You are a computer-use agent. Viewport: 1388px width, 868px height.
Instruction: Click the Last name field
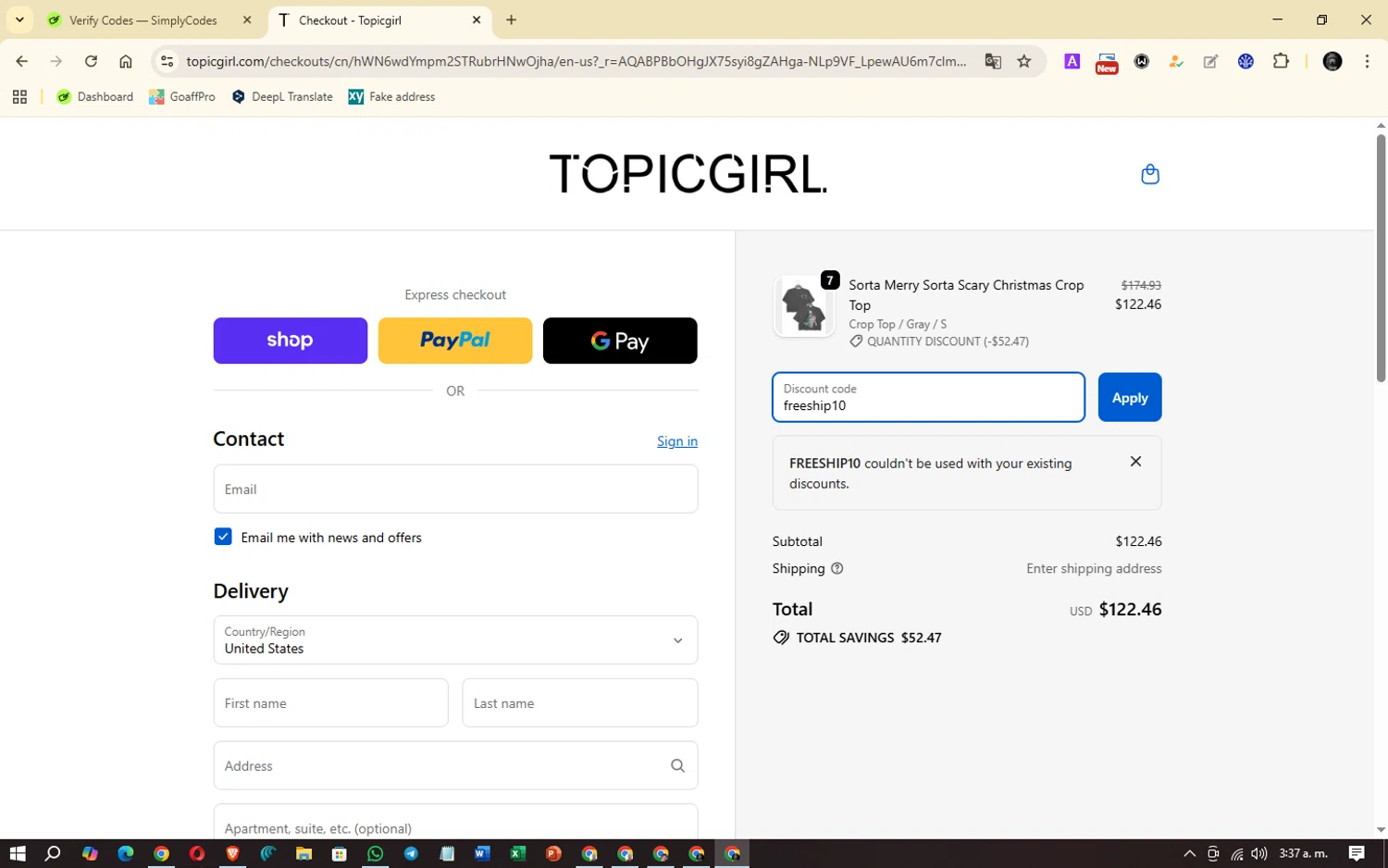(x=580, y=703)
